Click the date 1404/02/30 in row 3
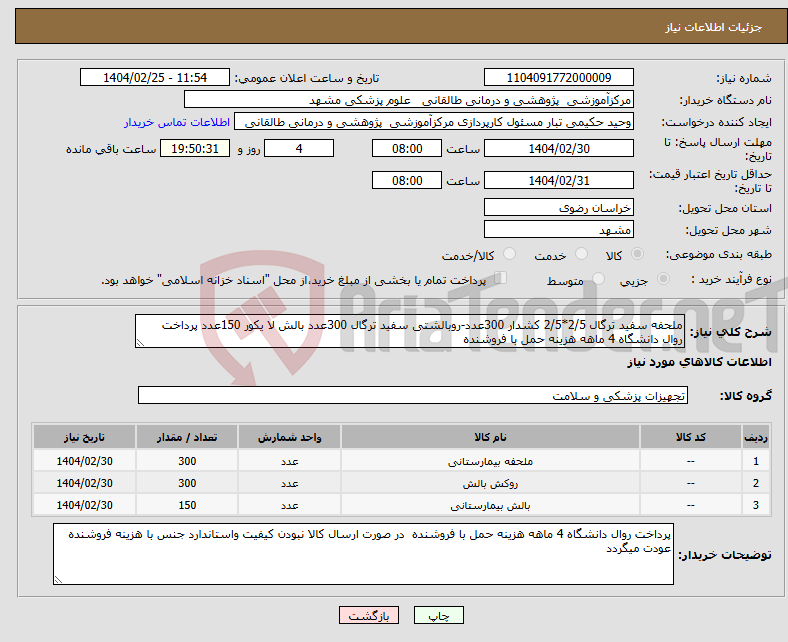This screenshot has width=788, height=642. pyautogui.click(x=84, y=505)
